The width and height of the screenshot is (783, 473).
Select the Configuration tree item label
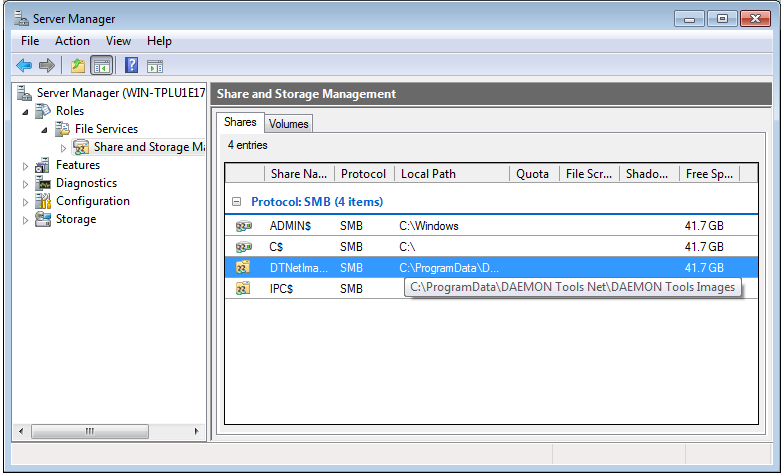coord(93,201)
